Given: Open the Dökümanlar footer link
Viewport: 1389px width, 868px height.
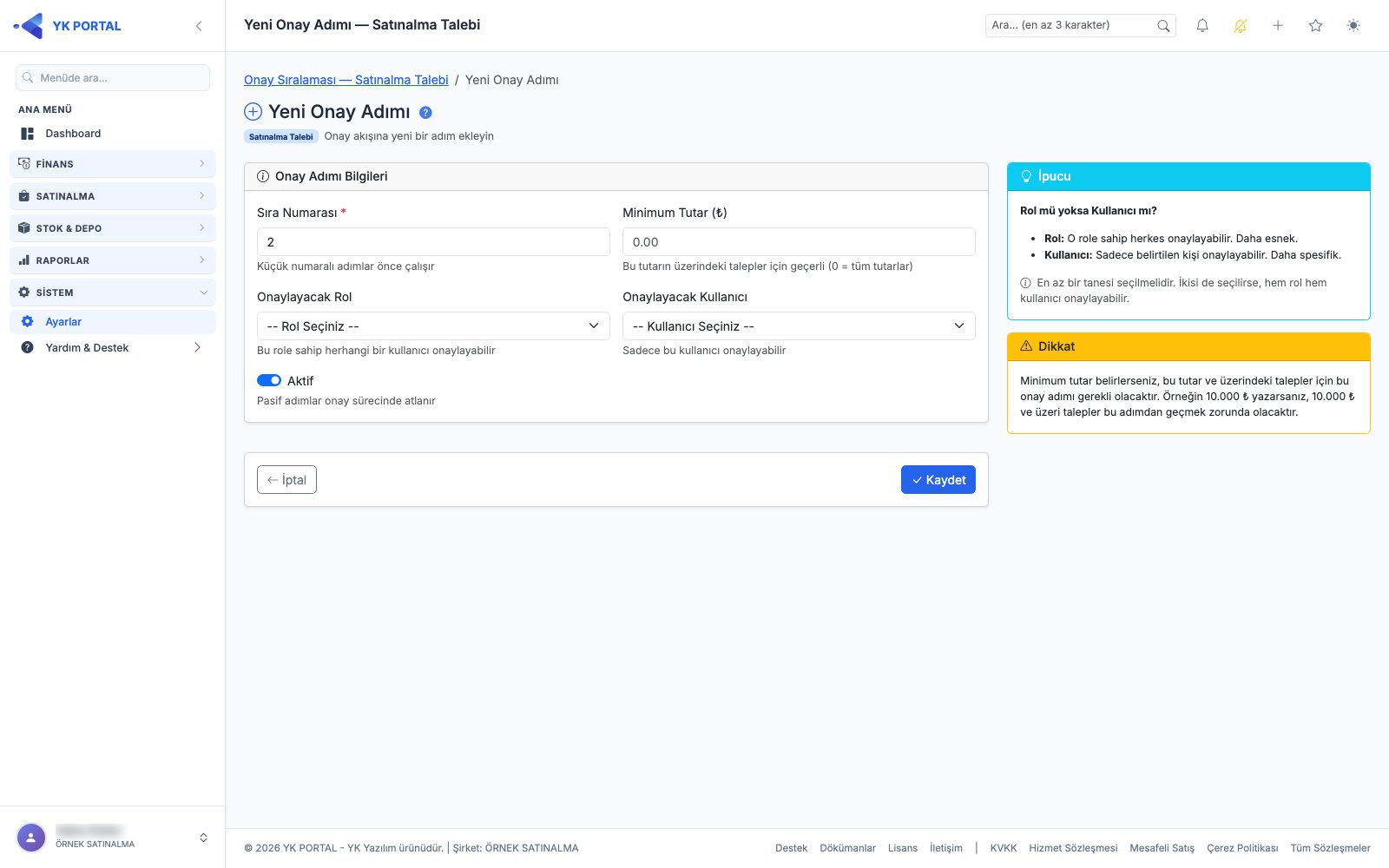Looking at the screenshot, I should 847,848.
